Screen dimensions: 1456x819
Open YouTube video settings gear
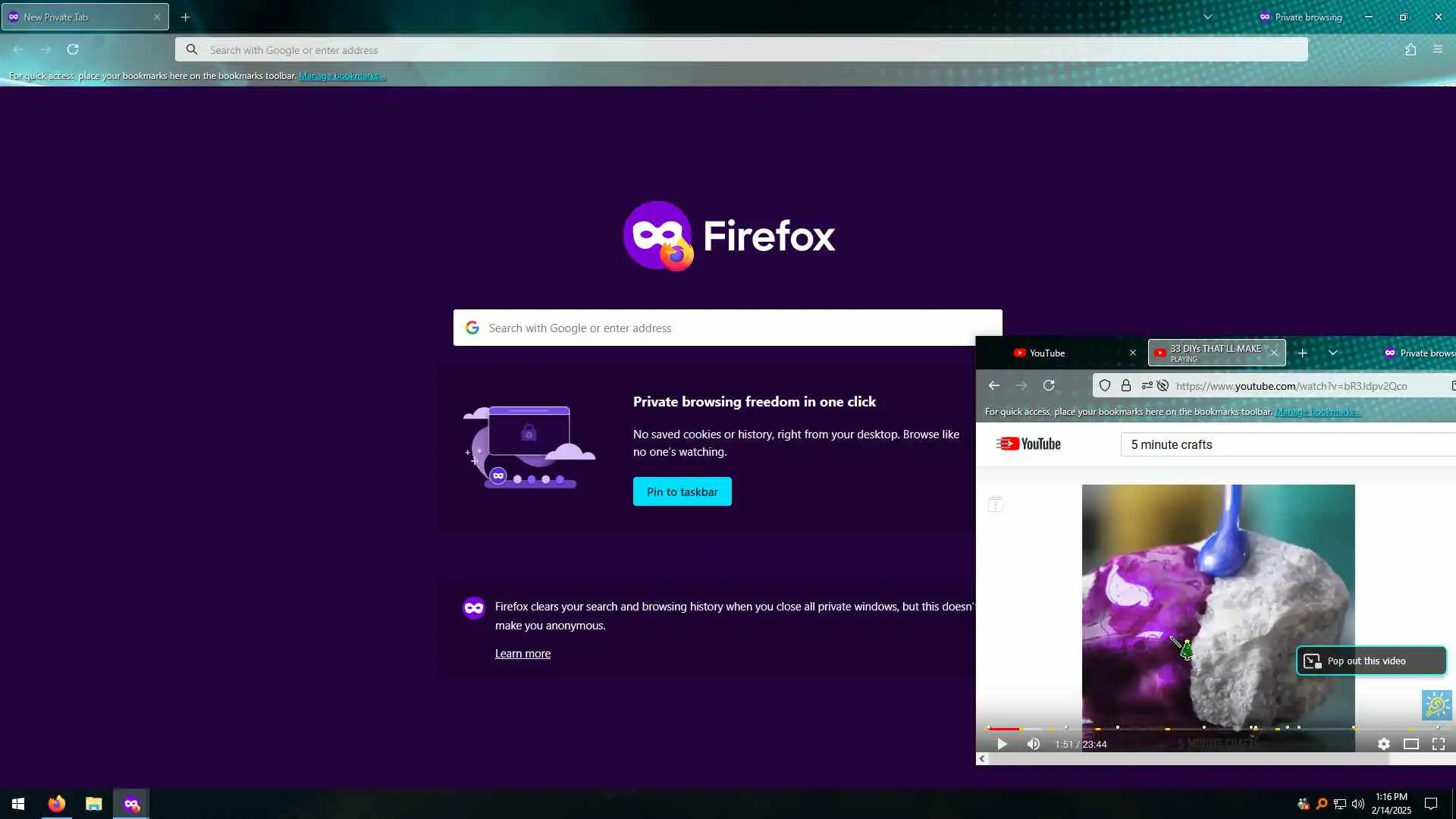tap(1383, 744)
